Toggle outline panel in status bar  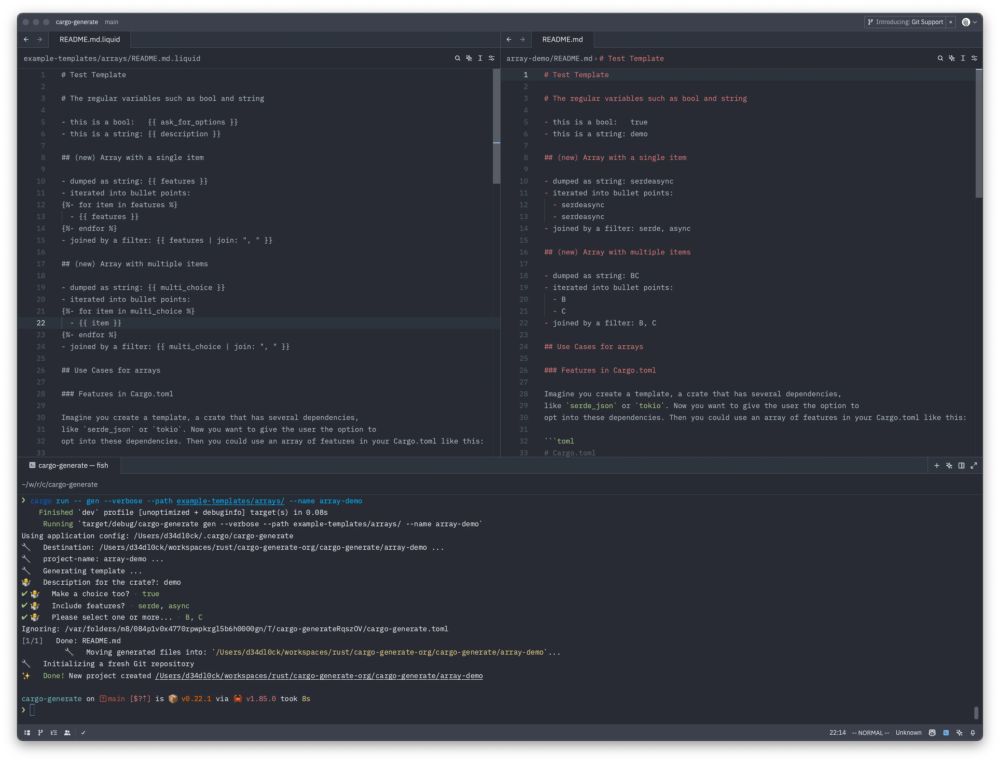point(54,733)
